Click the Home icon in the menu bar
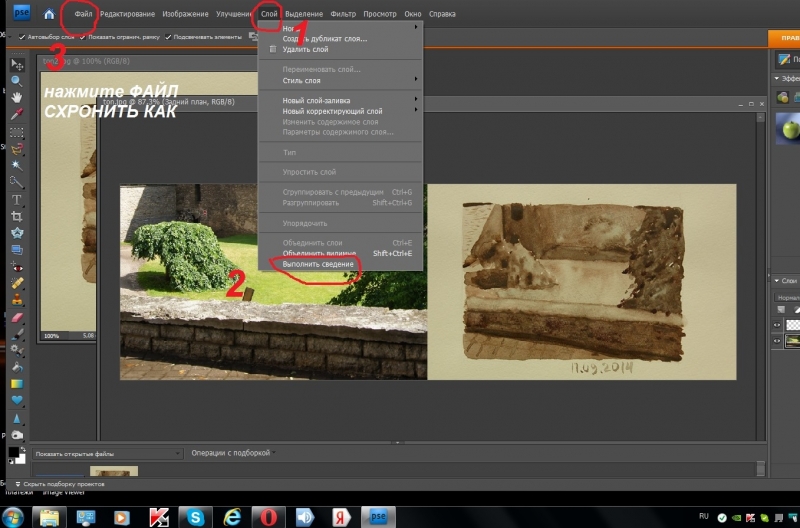Viewport: 800px width, 528px height. 50,14
